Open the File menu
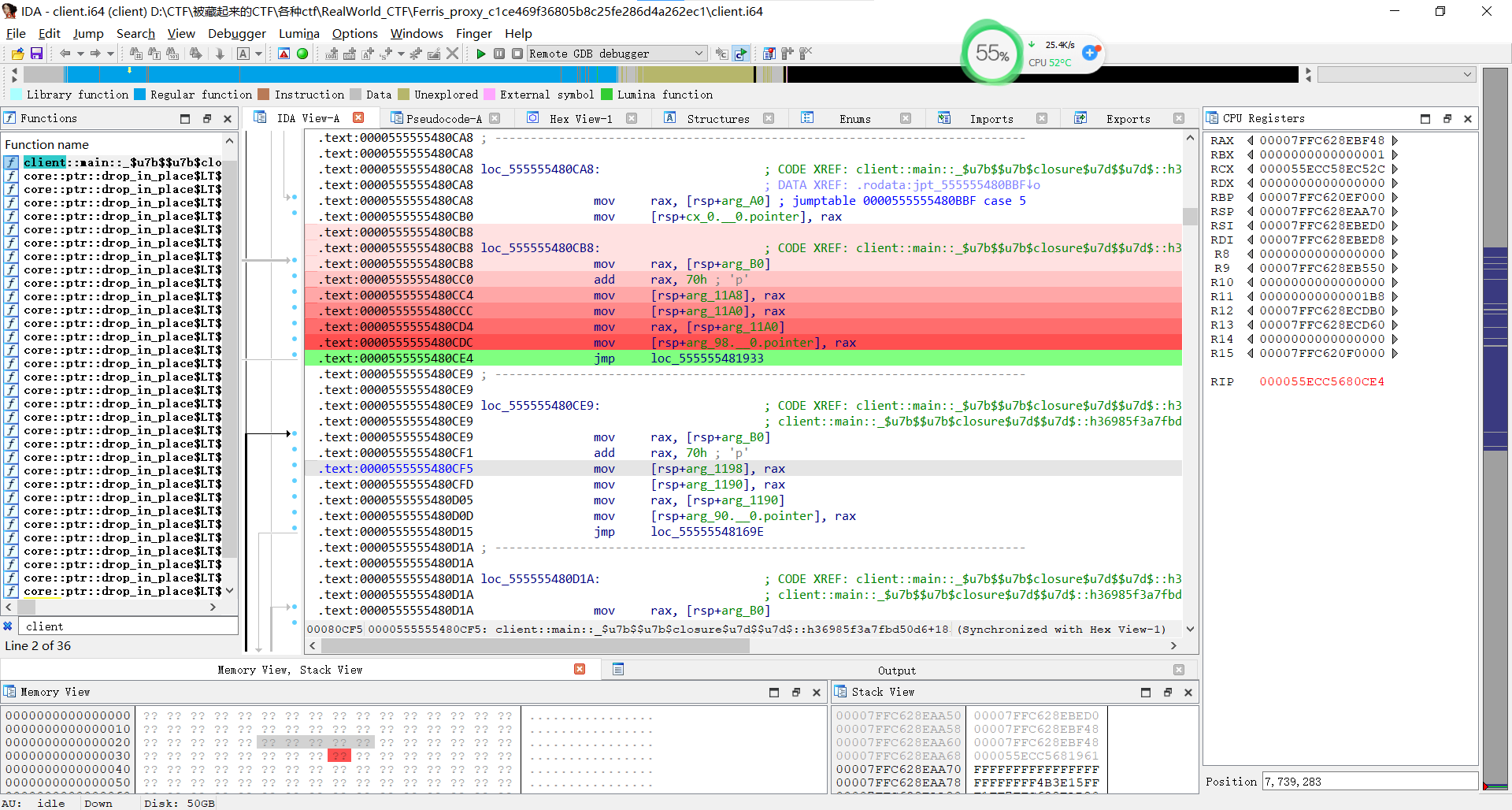Screen dimensions: 1512x810 tap(16, 33)
